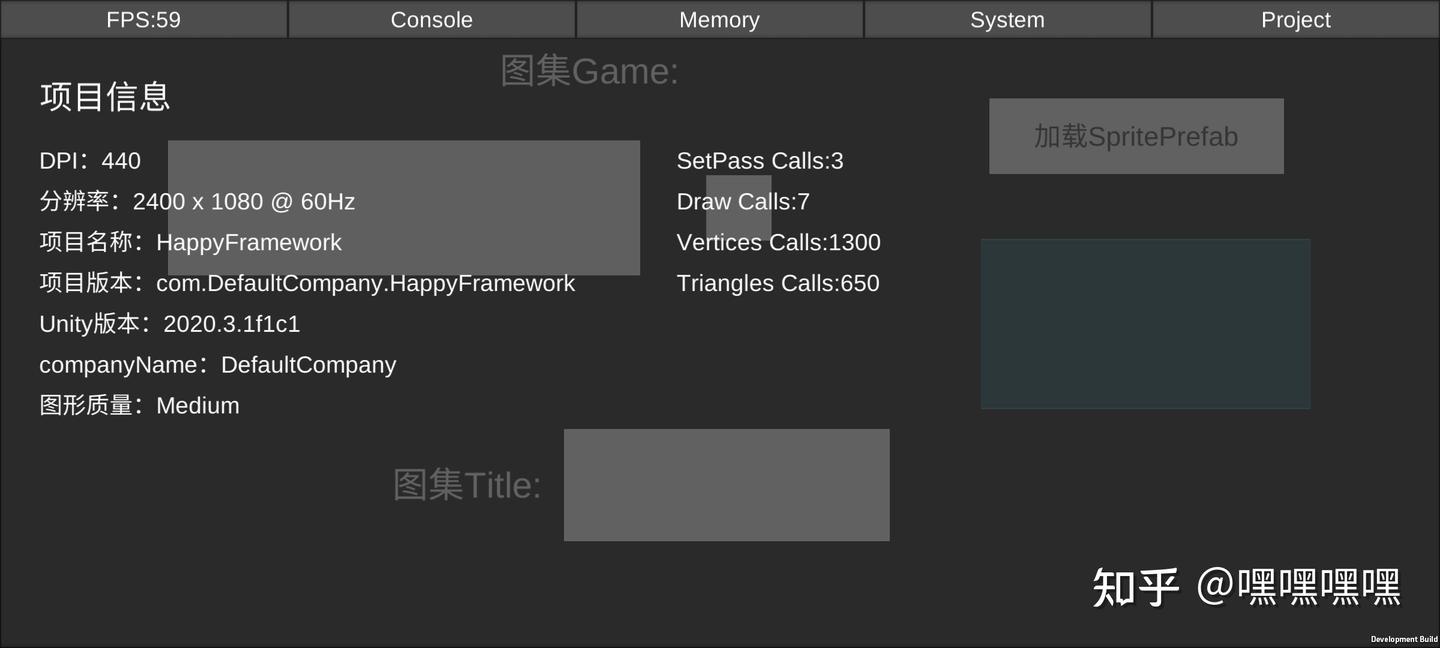Viewport: 1440px width, 648px height.
Task: Click the 项目信息 panel title
Action: tap(104, 96)
